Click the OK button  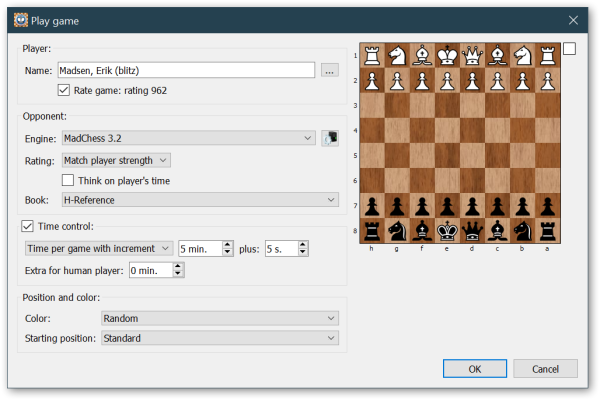click(x=475, y=369)
